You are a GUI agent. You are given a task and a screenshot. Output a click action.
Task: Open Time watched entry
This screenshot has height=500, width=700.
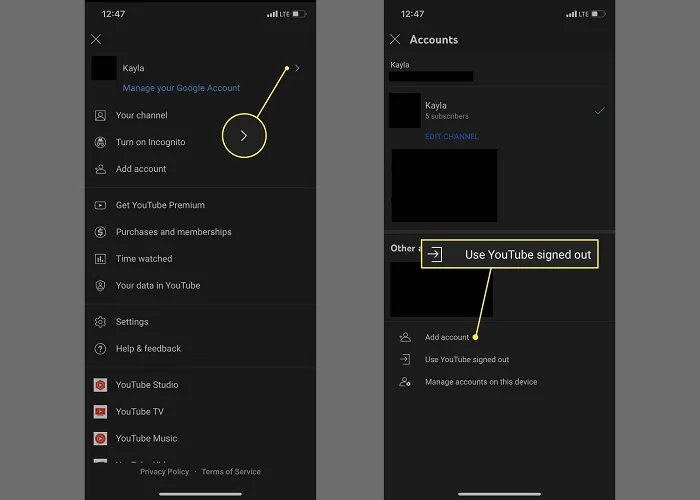tap(144, 258)
